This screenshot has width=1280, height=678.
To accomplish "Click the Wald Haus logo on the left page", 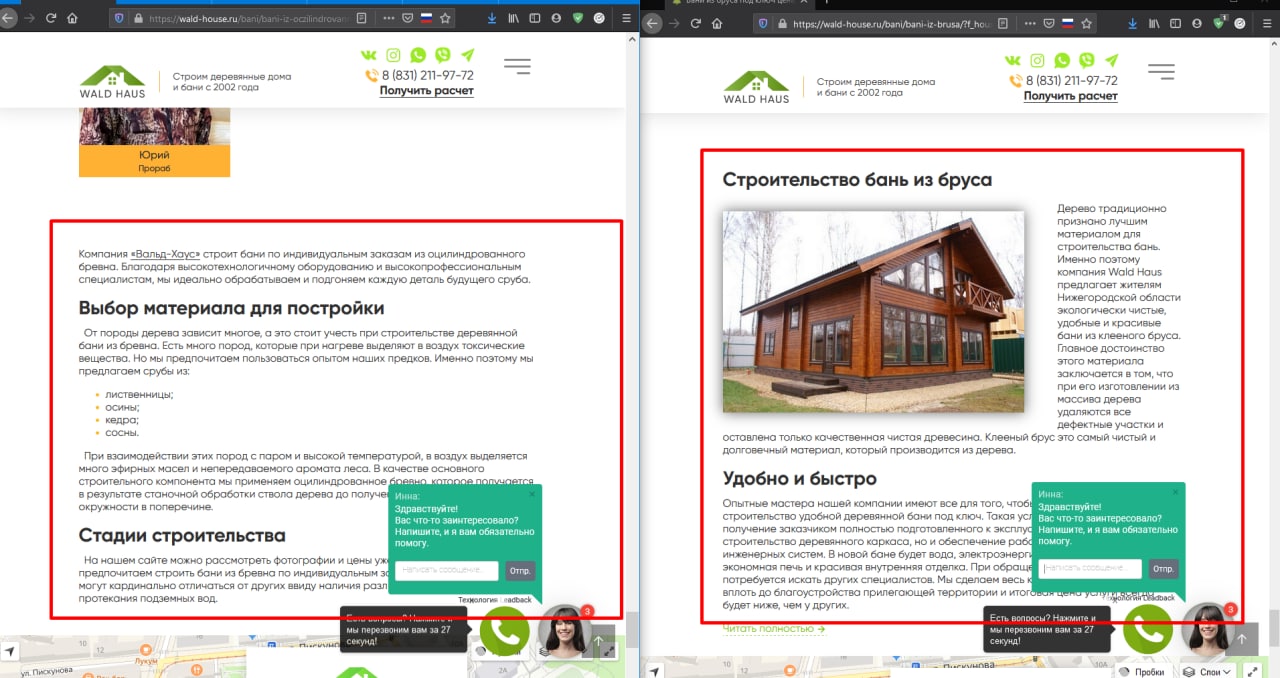I will click(113, 82).
